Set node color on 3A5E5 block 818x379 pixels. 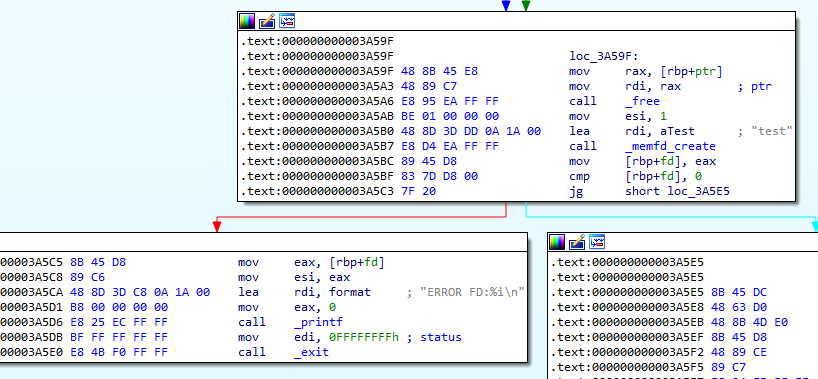click(557, 242)
